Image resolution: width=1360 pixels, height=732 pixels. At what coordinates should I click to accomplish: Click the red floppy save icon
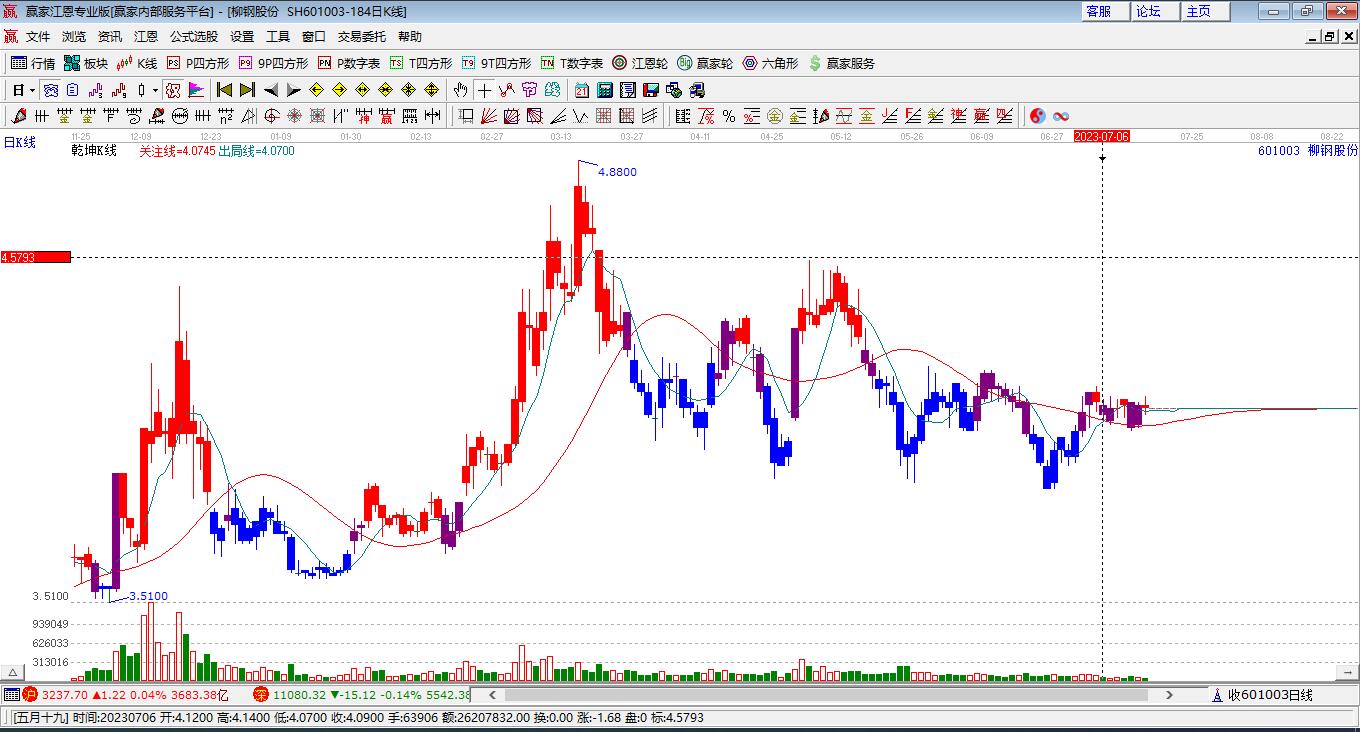pyautogui.click(x=651, y=90)
